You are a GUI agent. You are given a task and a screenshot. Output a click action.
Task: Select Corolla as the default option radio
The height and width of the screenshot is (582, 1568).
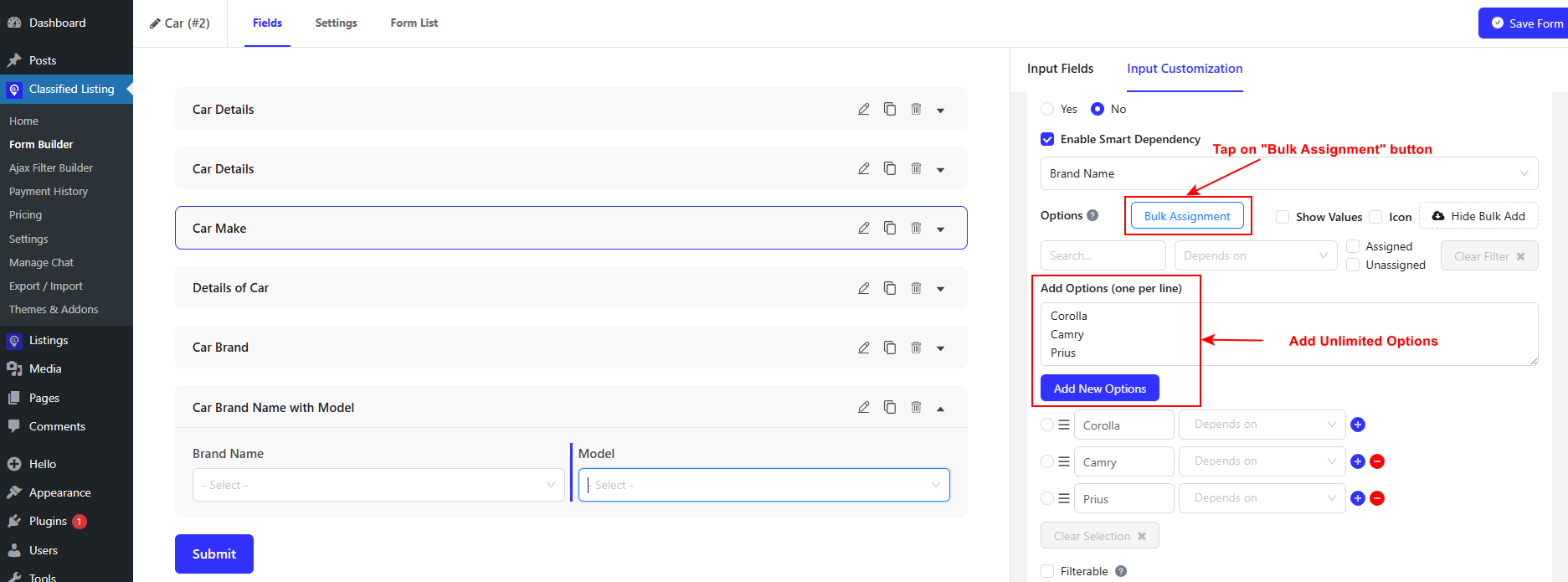(1047, 425)
